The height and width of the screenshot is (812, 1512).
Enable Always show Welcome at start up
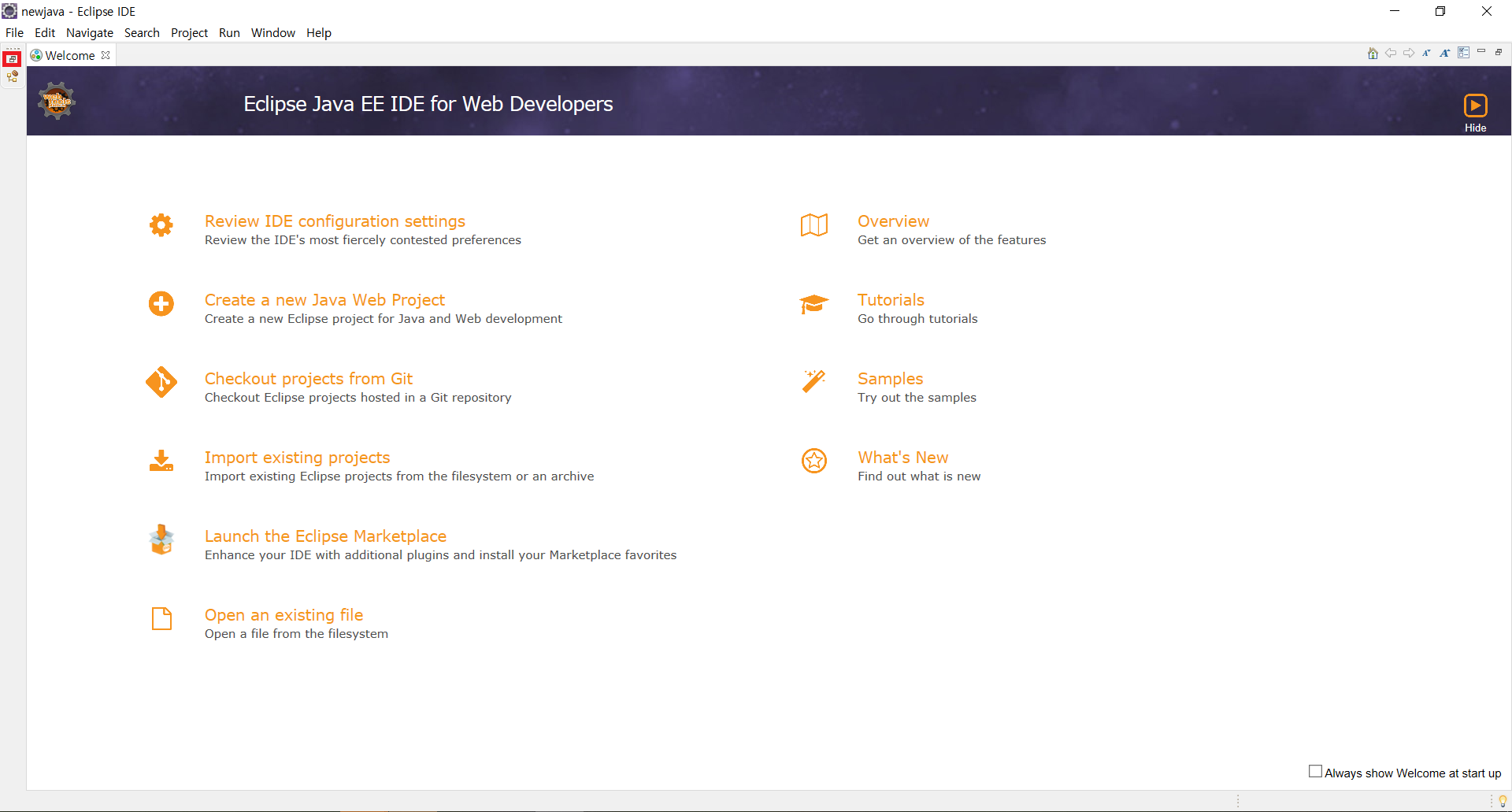point(1315,772)
